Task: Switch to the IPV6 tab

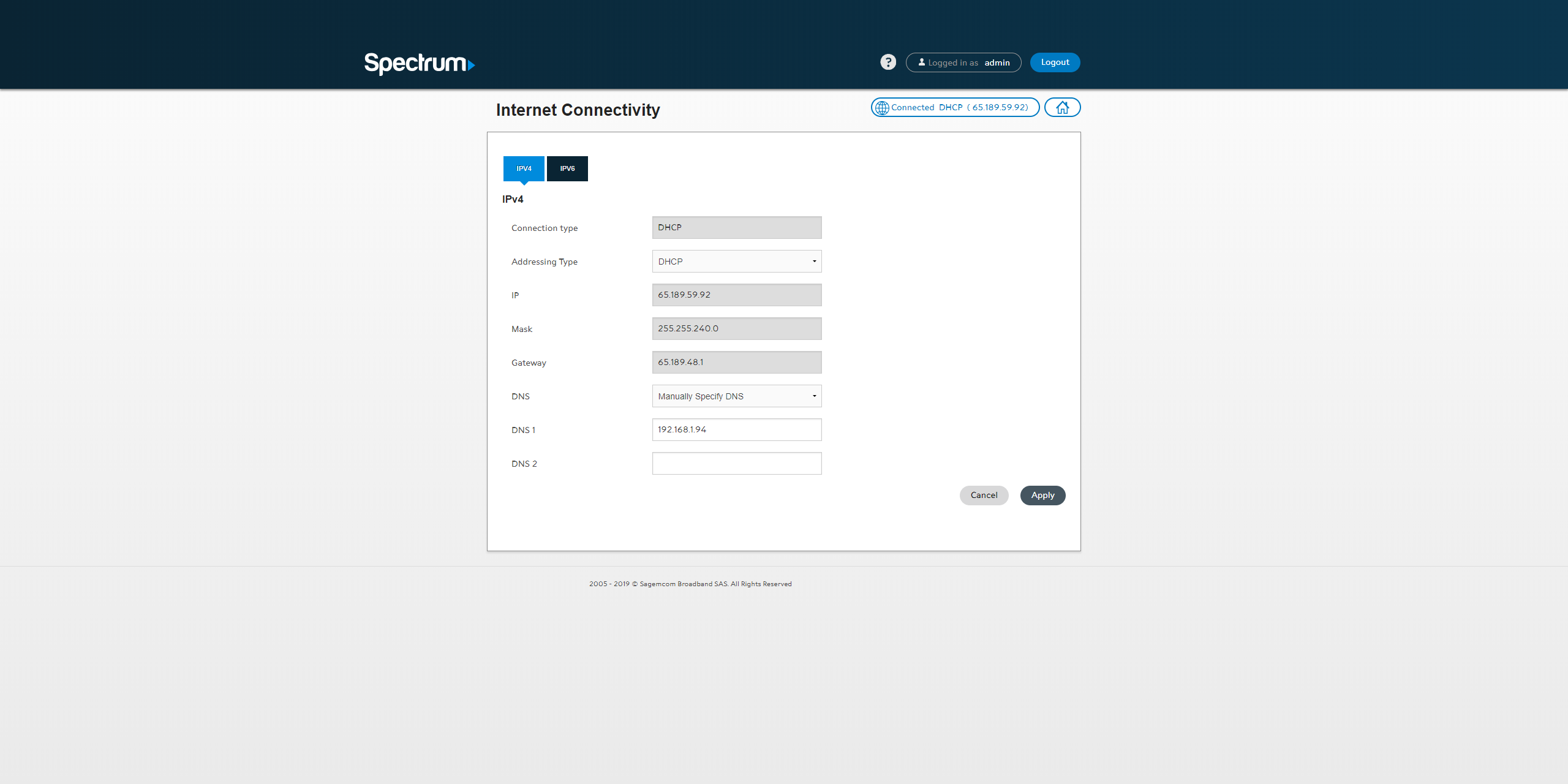Action: click(x=567, y=168)
